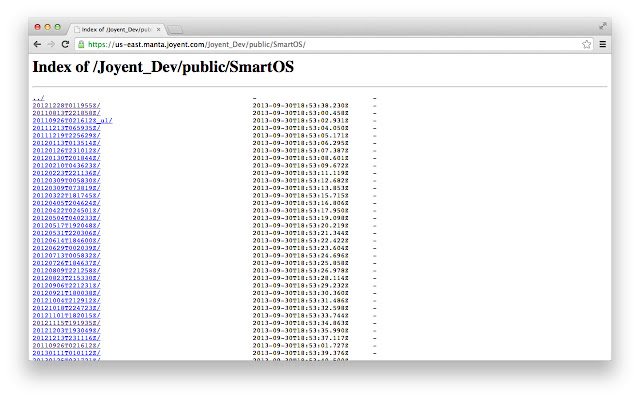The height and width of the screenshot is (400, 640).
Task: Close the Index of /Joyent_Dev tab
Action: pos(158,29)
